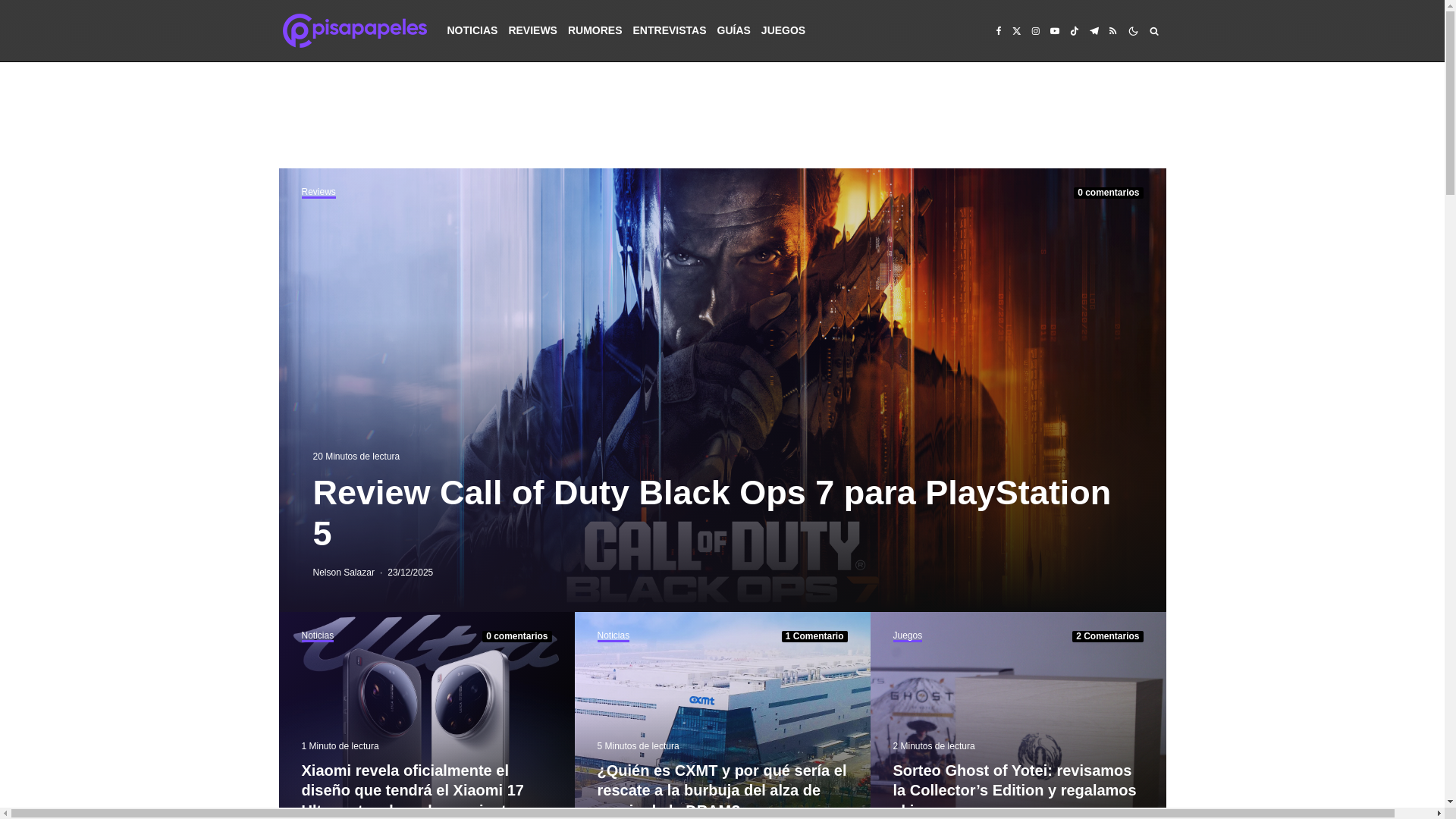View author Nelson Salazar's page
The image size is (1456, 819).
(x=344, y=573)
